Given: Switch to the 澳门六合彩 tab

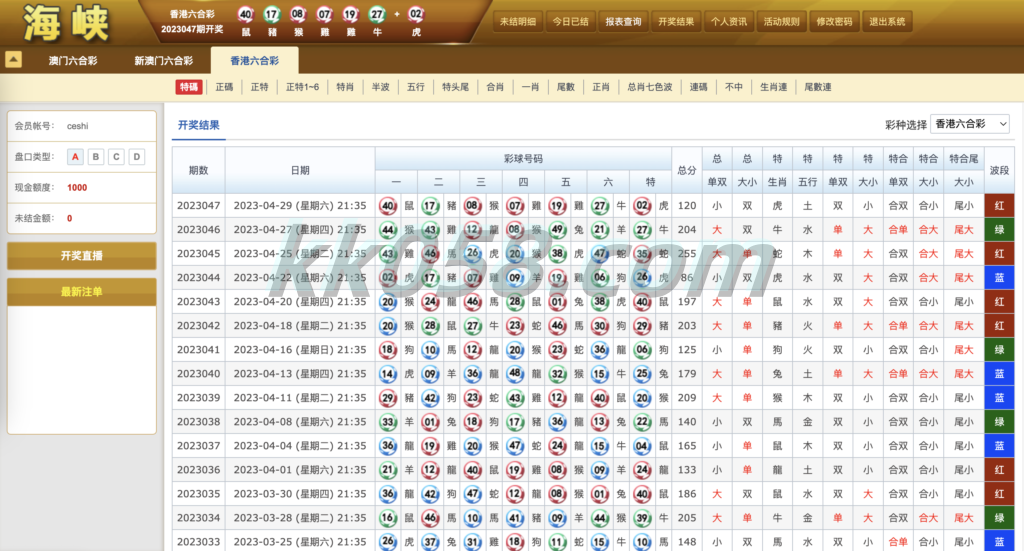Looking at the screenshot, I should click(x=73, y=61).
